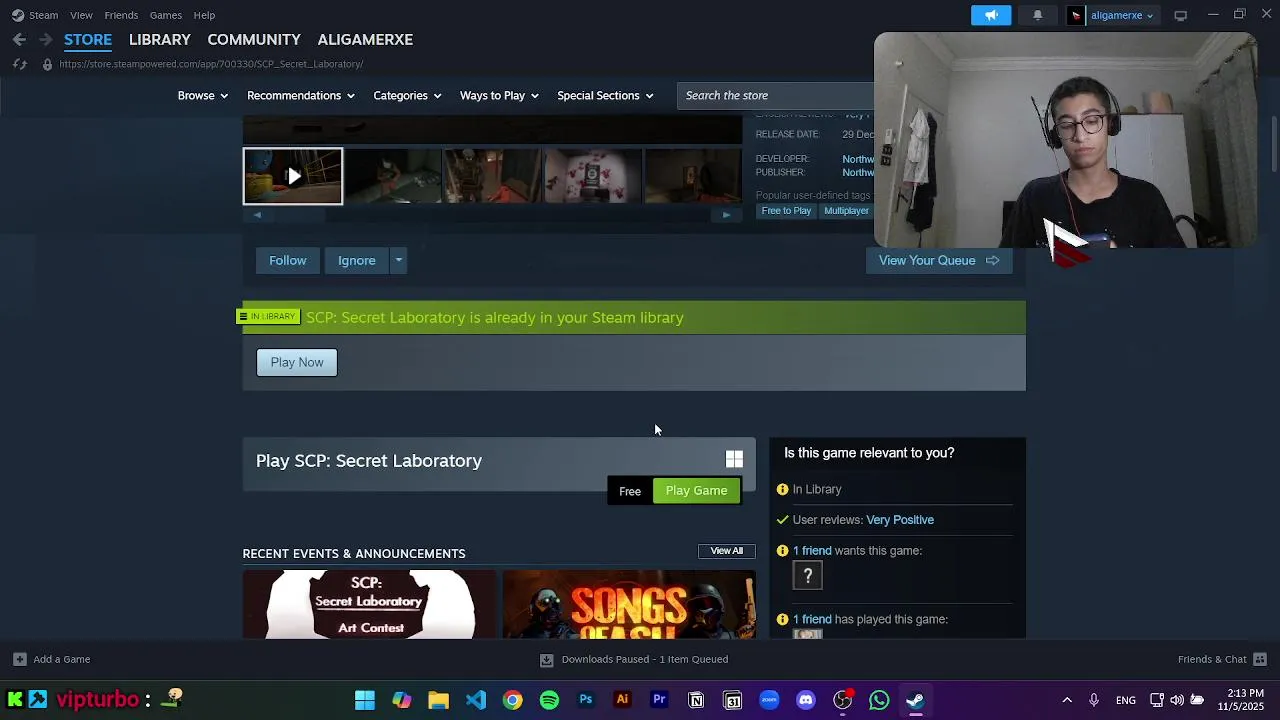Expand the Browse dropdown
The height and width of the screenshot is (720, 1280).
[203, 95]
